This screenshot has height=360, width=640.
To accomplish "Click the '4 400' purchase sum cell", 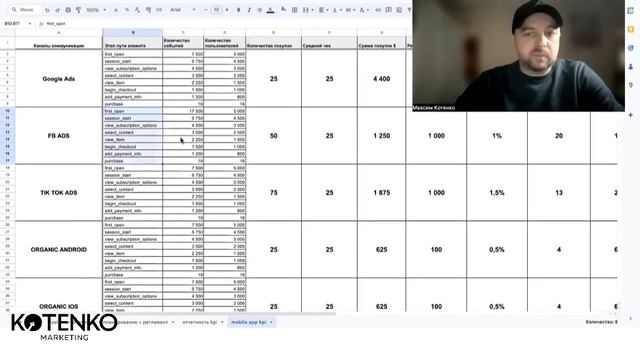I will (382, 79).
